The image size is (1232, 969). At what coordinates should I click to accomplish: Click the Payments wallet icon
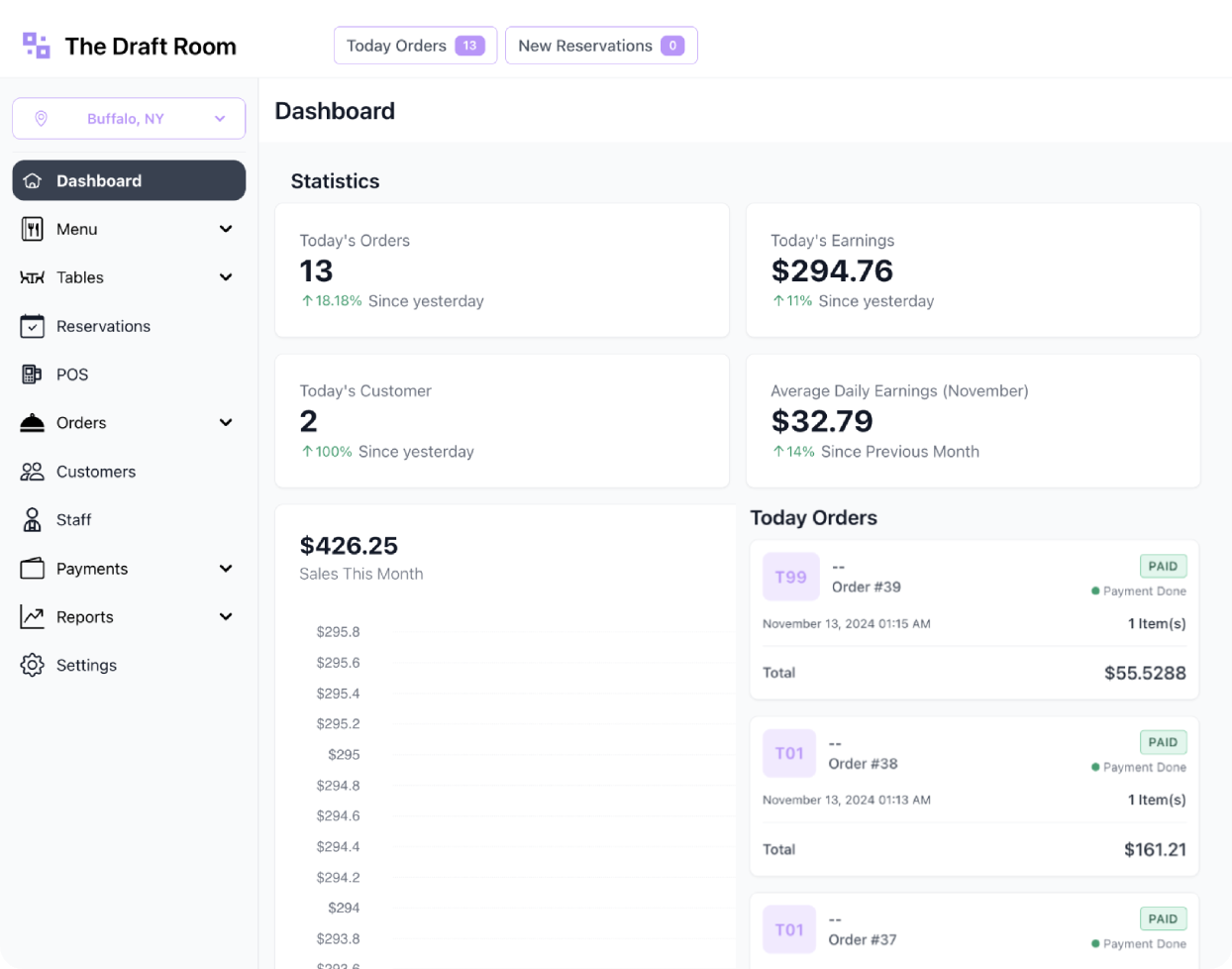(x=33, y=569)
